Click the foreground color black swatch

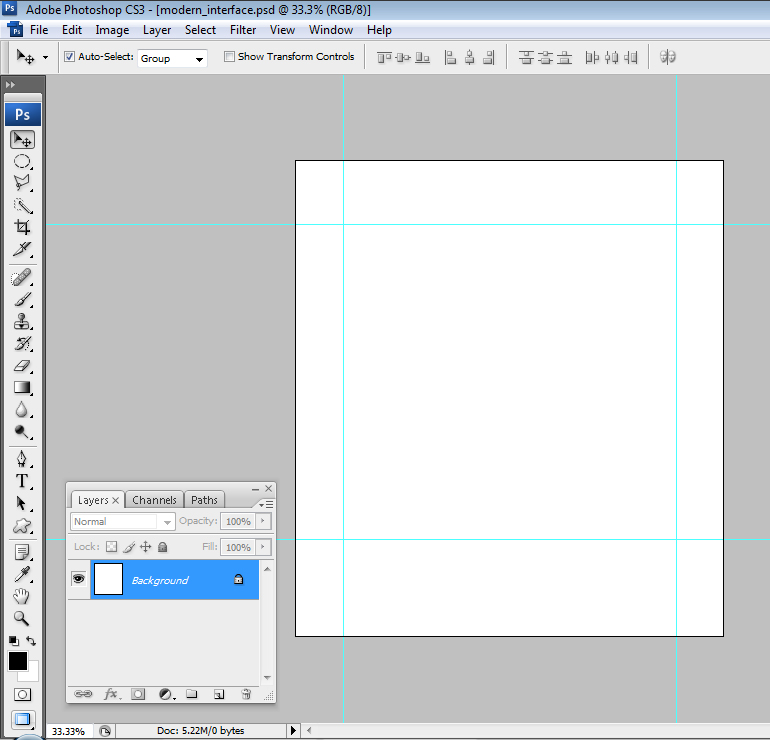coord(18,661)
